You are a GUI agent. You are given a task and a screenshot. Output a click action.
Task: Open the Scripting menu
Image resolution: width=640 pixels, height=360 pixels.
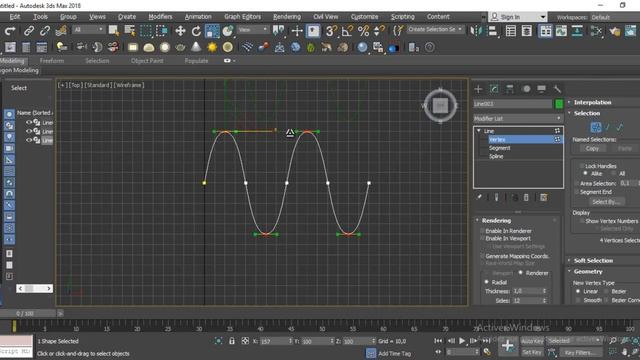click(x=402, y=17)
